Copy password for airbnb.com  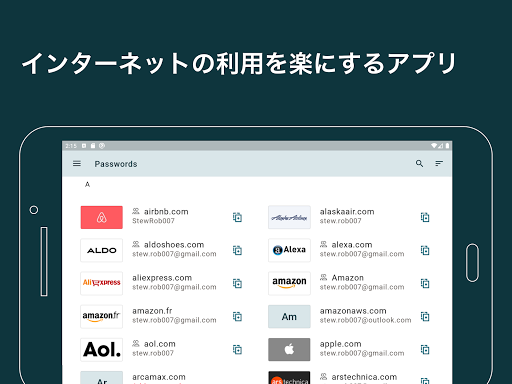click(237, 217)
